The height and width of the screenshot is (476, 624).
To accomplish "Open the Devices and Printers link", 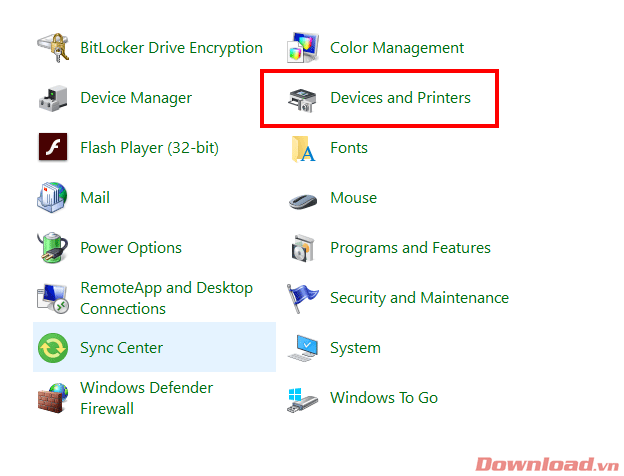I will [x=400, y=98].
